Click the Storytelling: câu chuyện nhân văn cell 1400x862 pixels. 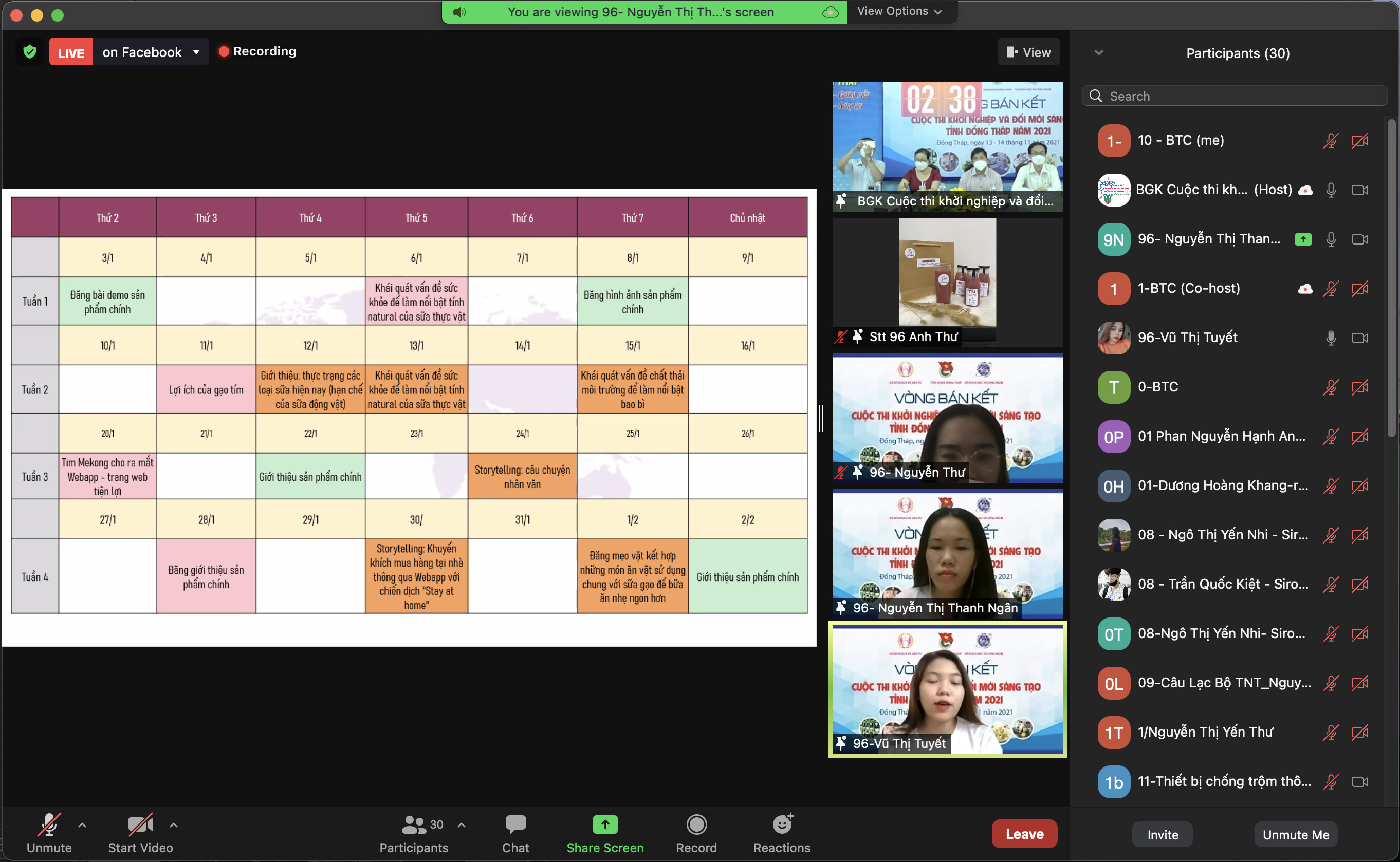point(522,477)
